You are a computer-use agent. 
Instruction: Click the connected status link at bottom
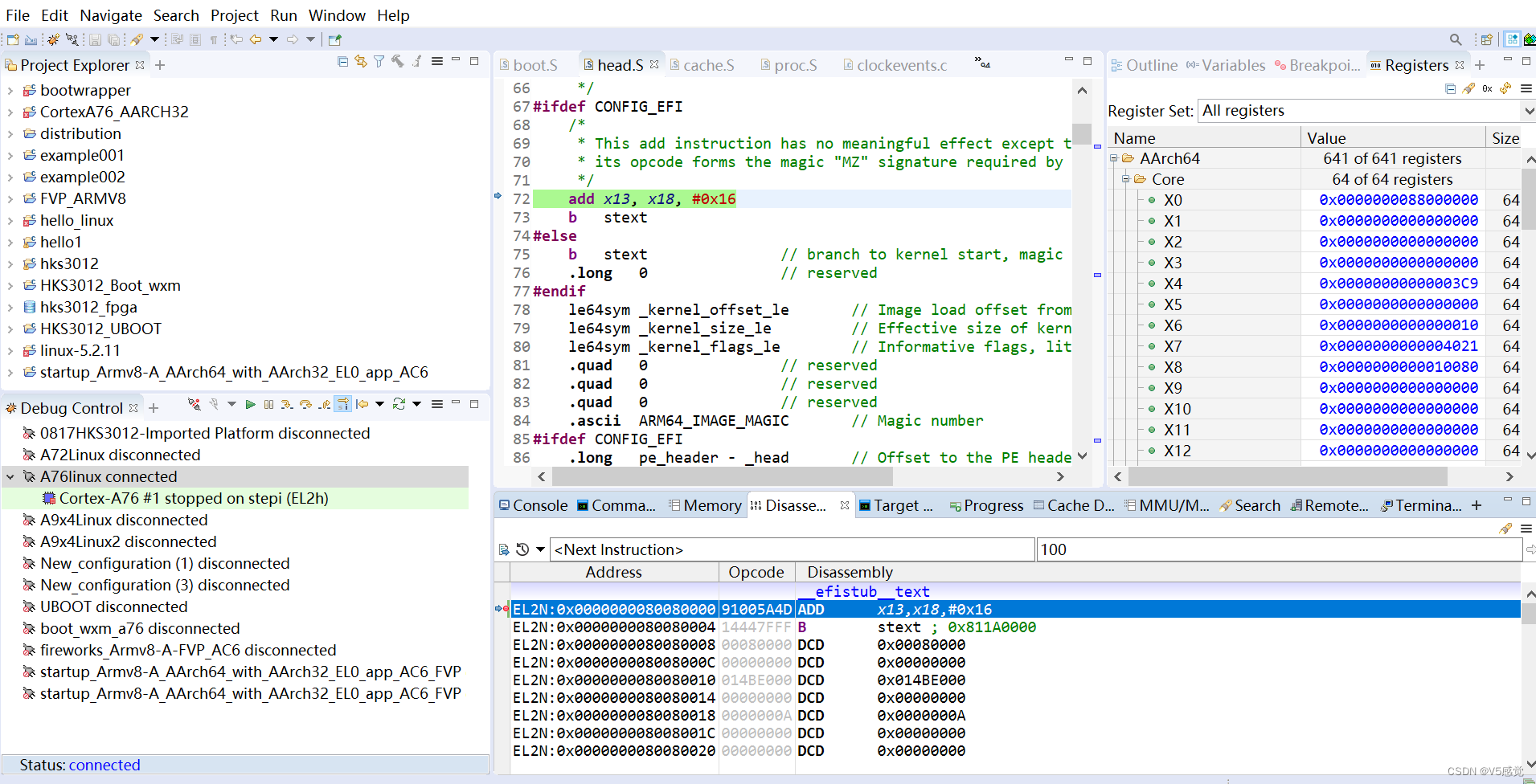(x=104, y=765)
